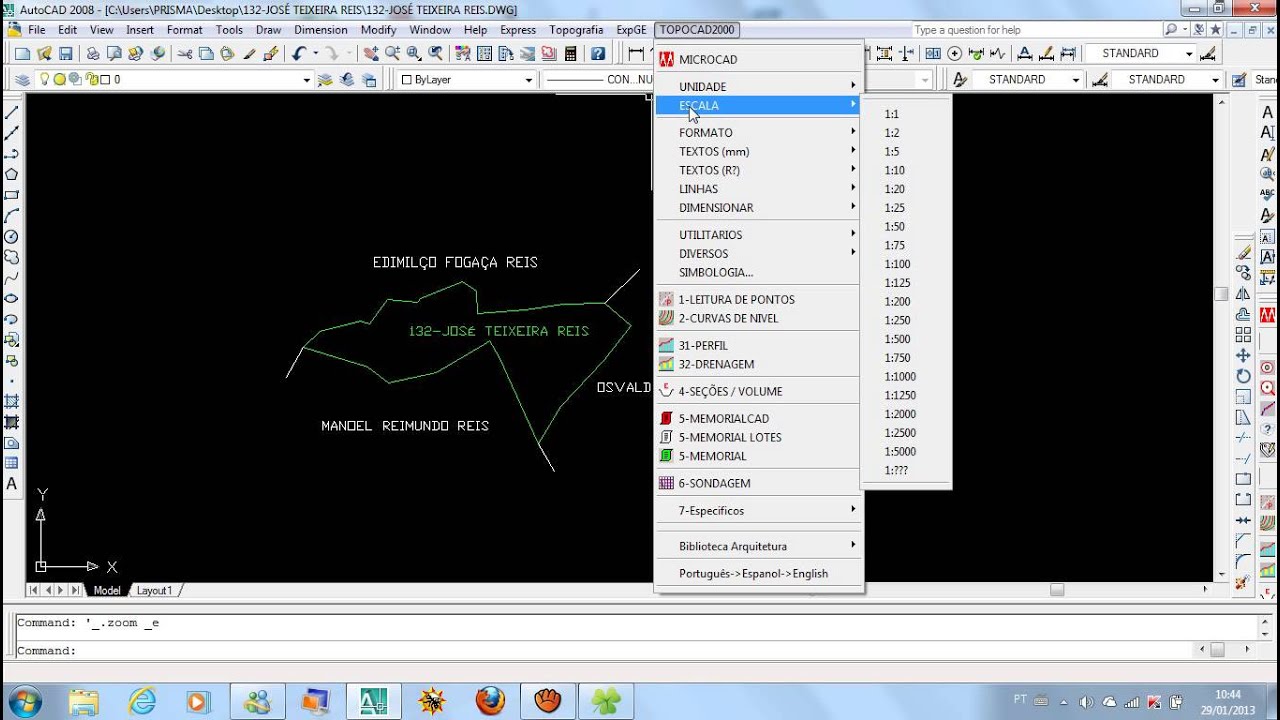Image resolution: width=1280 pixels, height=720 pixels.
Task: Open the top STANDARD dimension style dropdown
Action: pyautogui.click(x=1189, y=54)
